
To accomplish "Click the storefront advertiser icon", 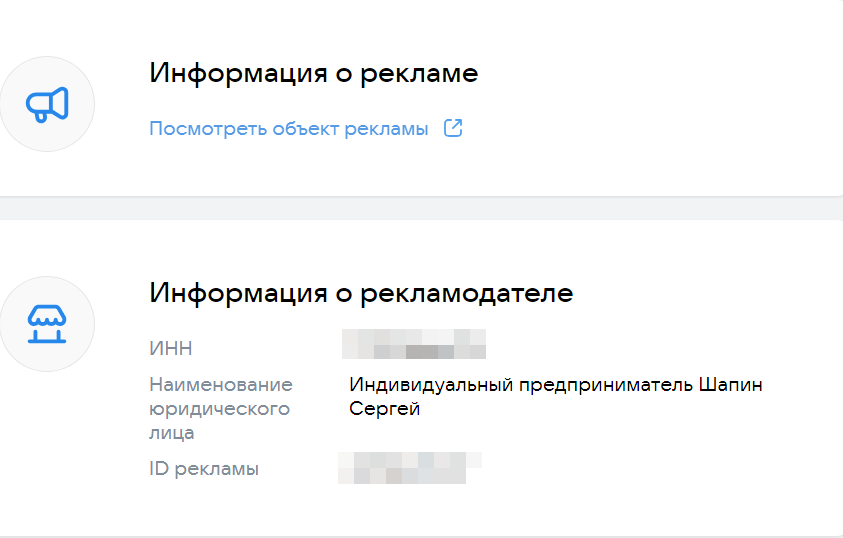I will coord(47,324).
